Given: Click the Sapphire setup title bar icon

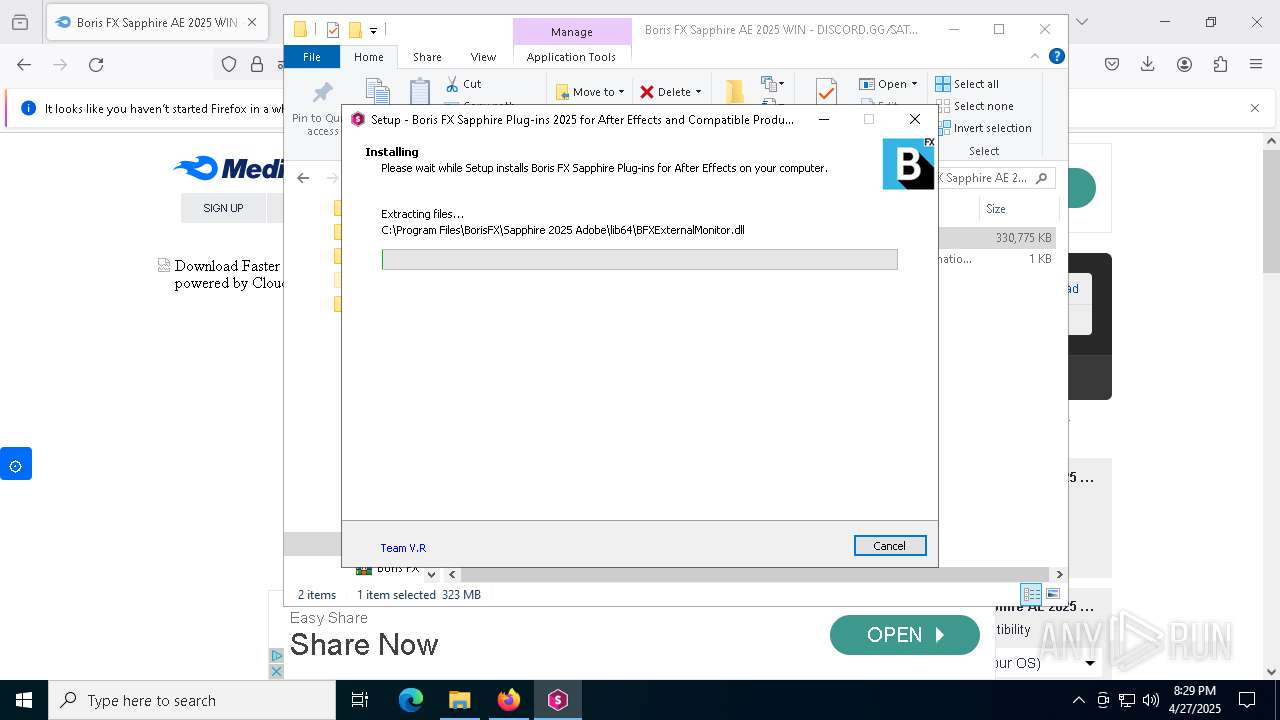Looking at the screenshot, I should (358, 119).
